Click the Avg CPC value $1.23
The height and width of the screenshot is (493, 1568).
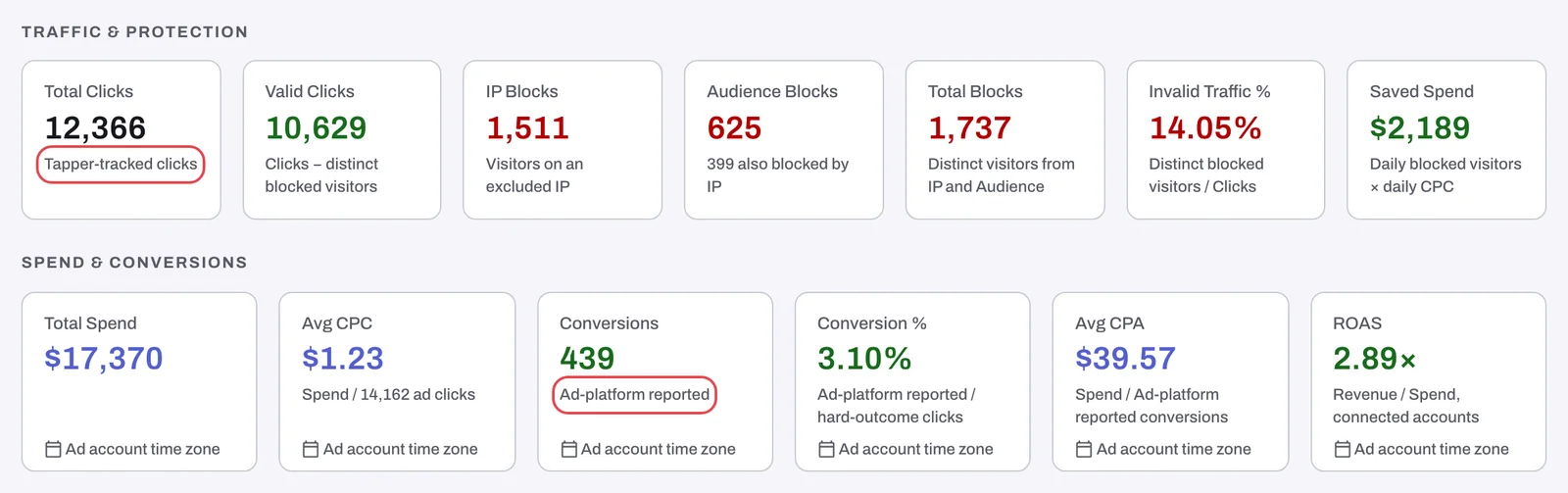tap(343, 359)
